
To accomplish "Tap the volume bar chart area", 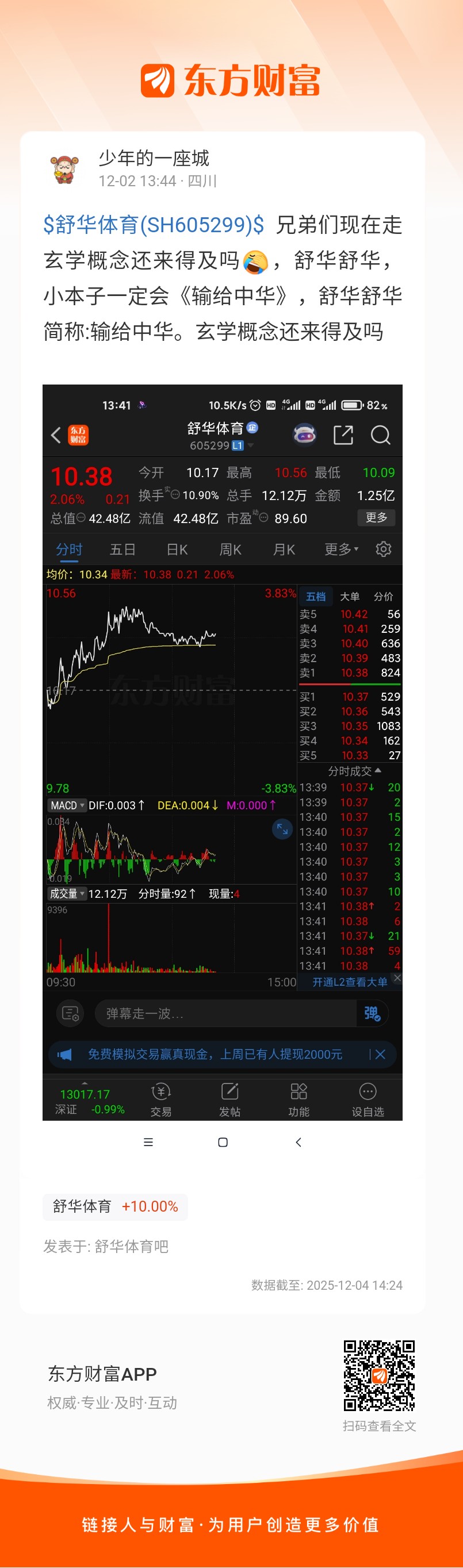I will click(171, 938).
